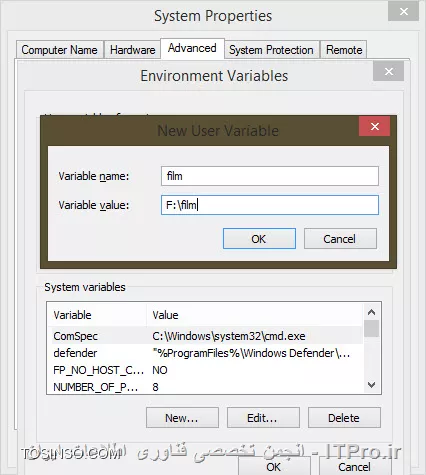Click the system variables scrollbar thumb
The image size is (426, 475).
371,329
